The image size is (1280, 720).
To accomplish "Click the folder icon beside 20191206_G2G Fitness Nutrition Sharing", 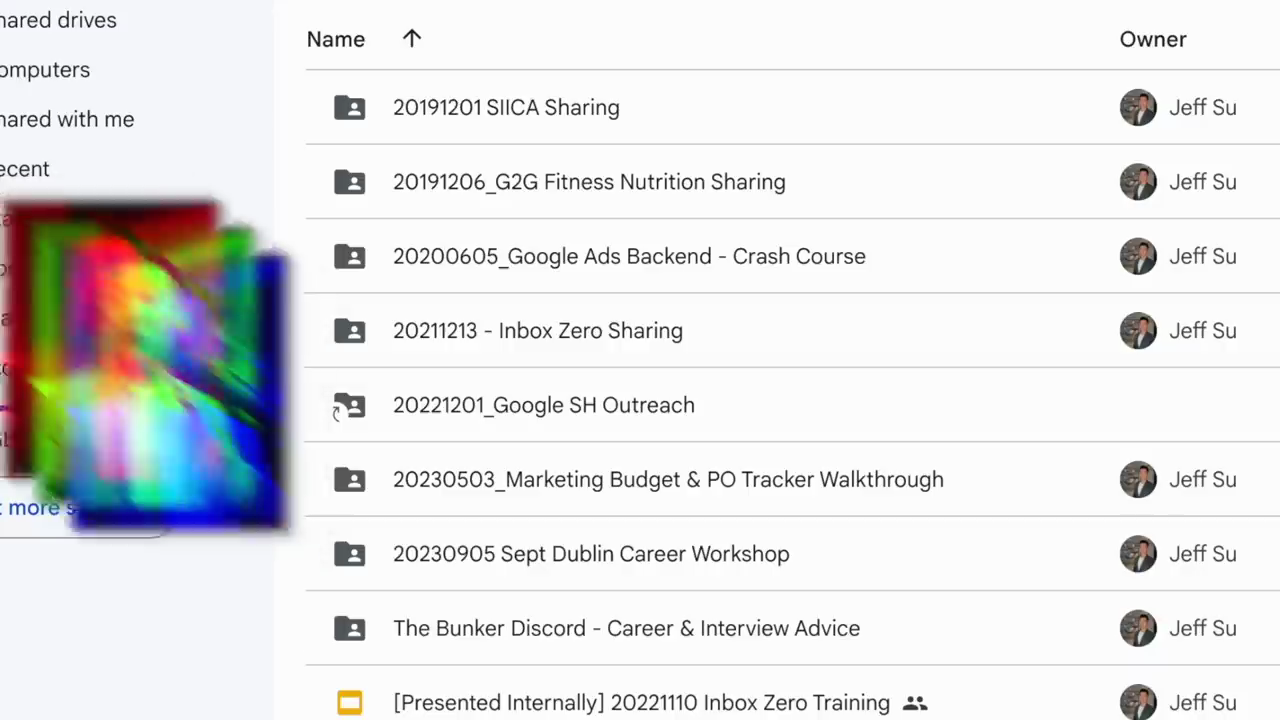I will (x=349, y=182).
